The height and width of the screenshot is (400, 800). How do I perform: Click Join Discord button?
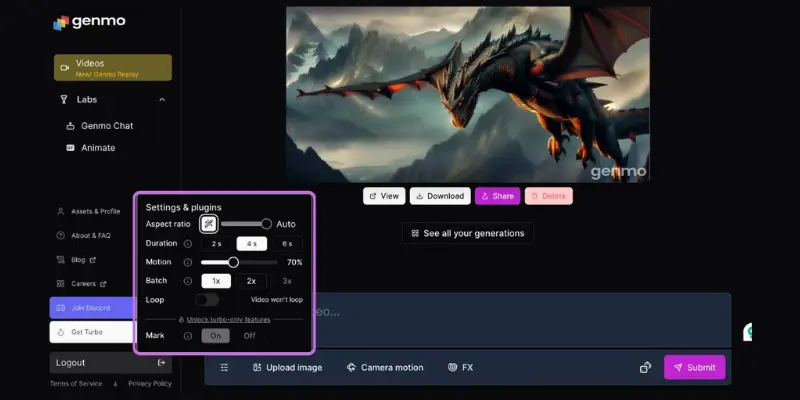[x=92, y=308]
